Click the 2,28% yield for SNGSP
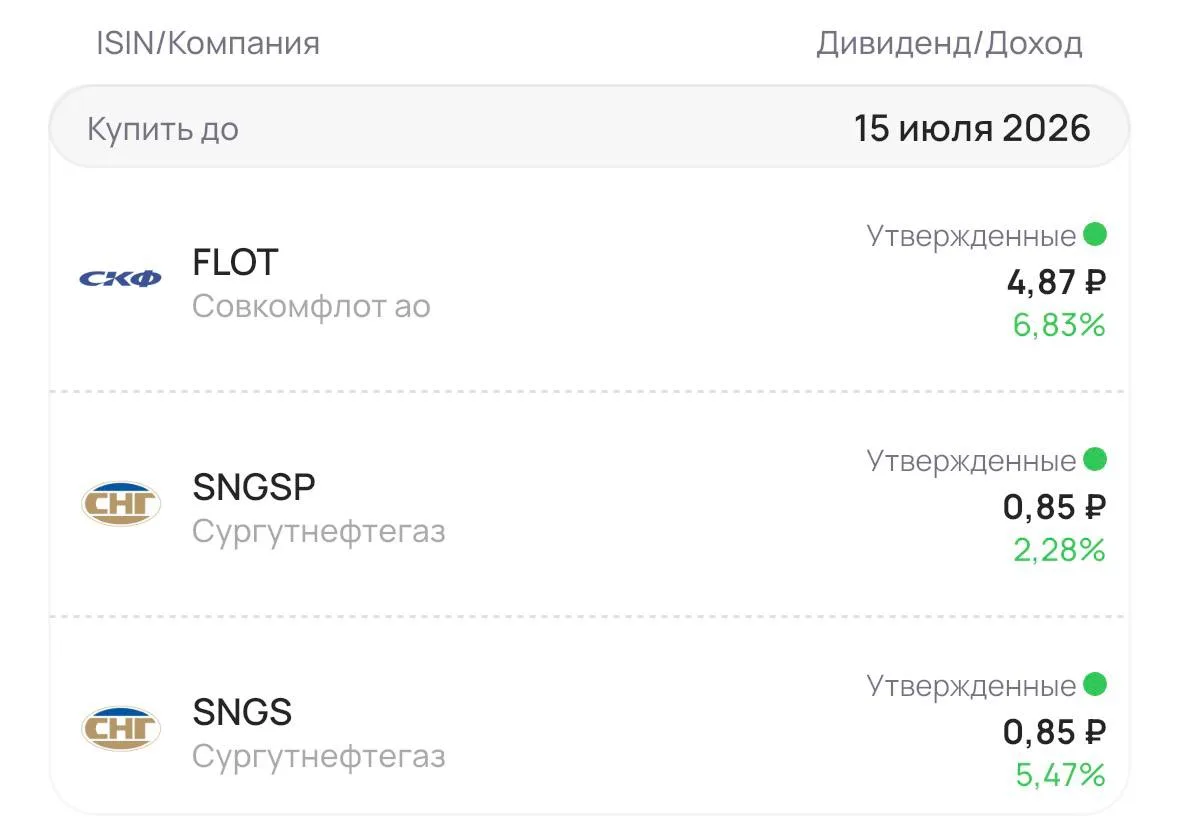The width and height of the screenshot is (1179, 832). [x=1059, y=550]
